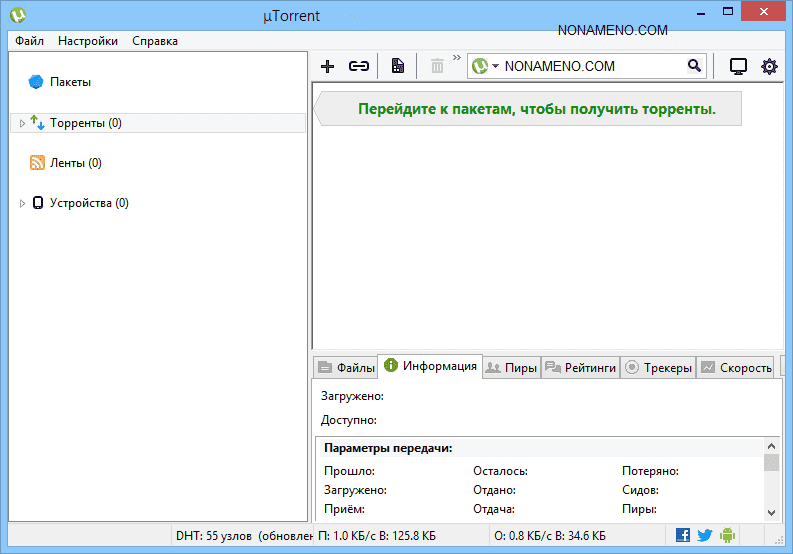Open the Facebook icon in status bar
The height and width of the screenshot is (554, 793).
click(x=683, y=535)
